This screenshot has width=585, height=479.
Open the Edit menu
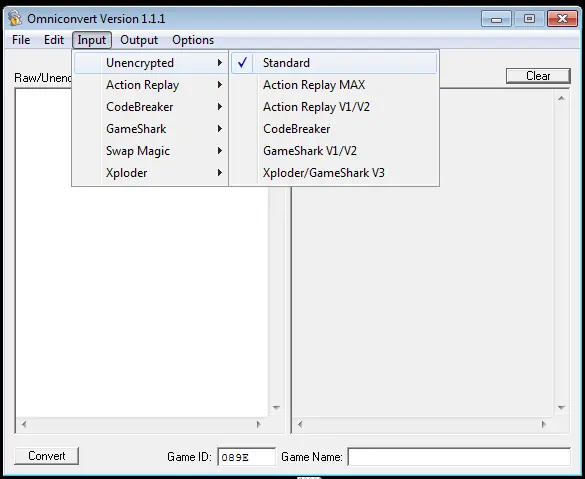coord(54,40)
